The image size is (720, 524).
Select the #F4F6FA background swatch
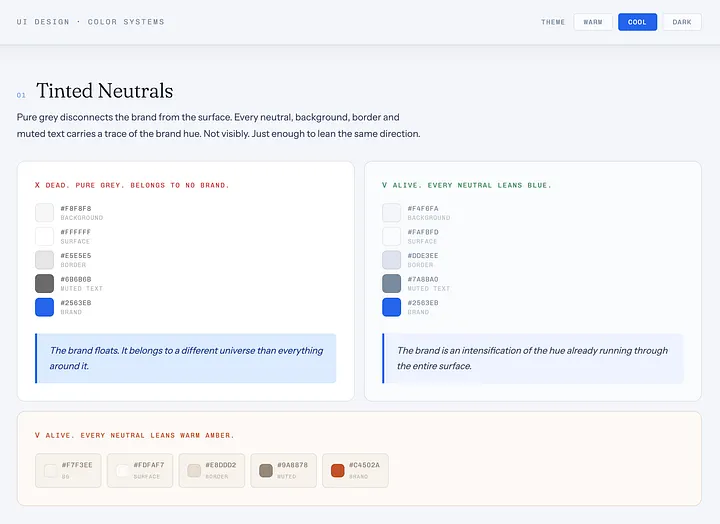392,213
